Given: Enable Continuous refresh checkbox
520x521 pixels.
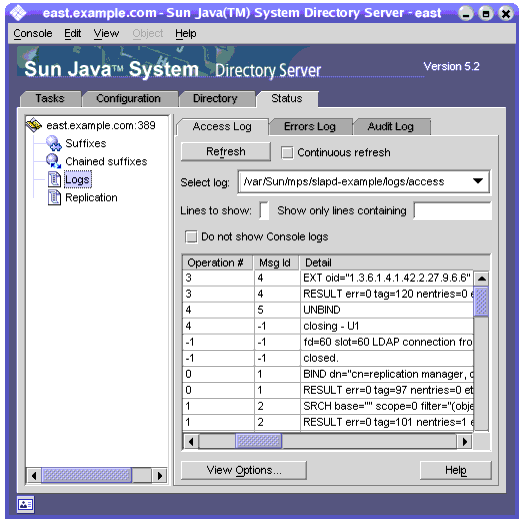Looking at the screenshot, I should tap(287, 153).
